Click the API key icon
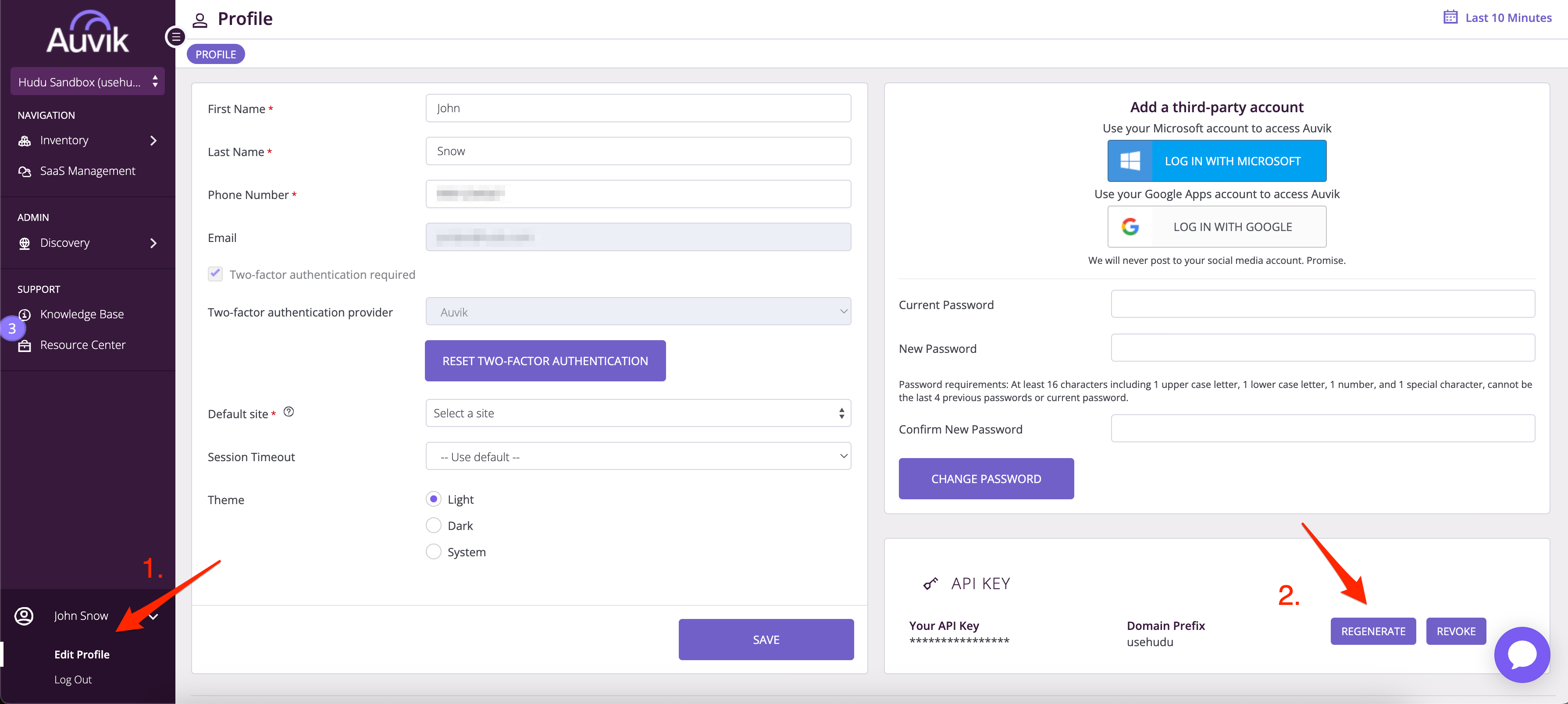The width and height of the screenshot is (1568, 704). click(x=931, y=583)
